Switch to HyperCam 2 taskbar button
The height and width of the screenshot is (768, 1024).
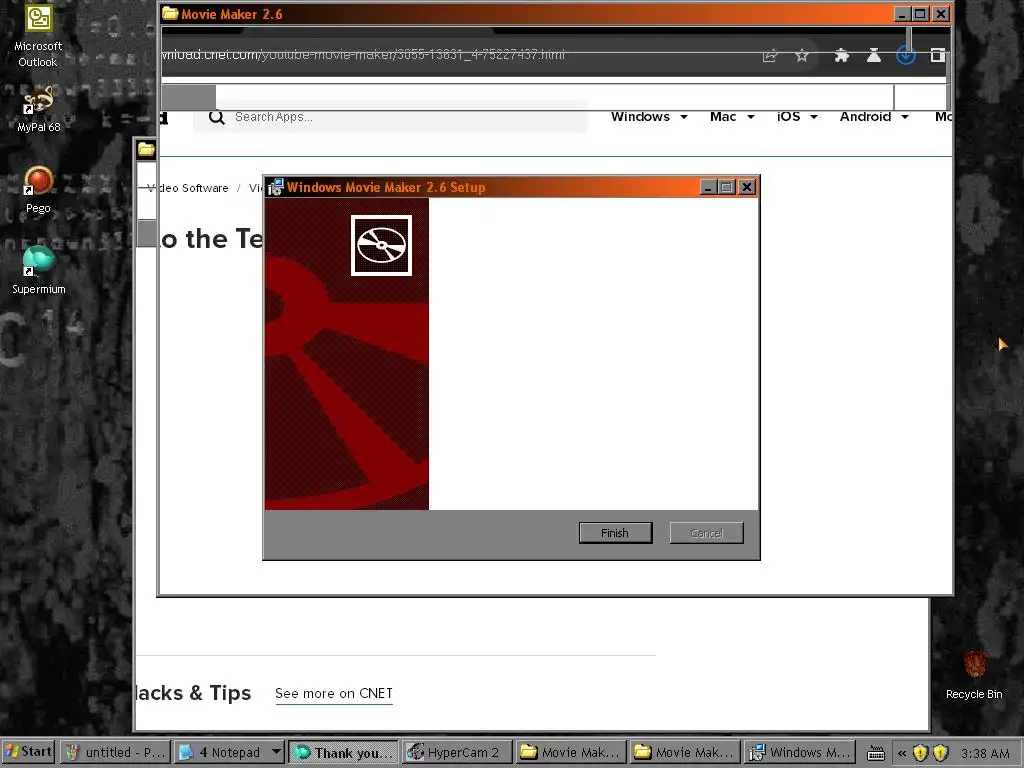point(457,752)
